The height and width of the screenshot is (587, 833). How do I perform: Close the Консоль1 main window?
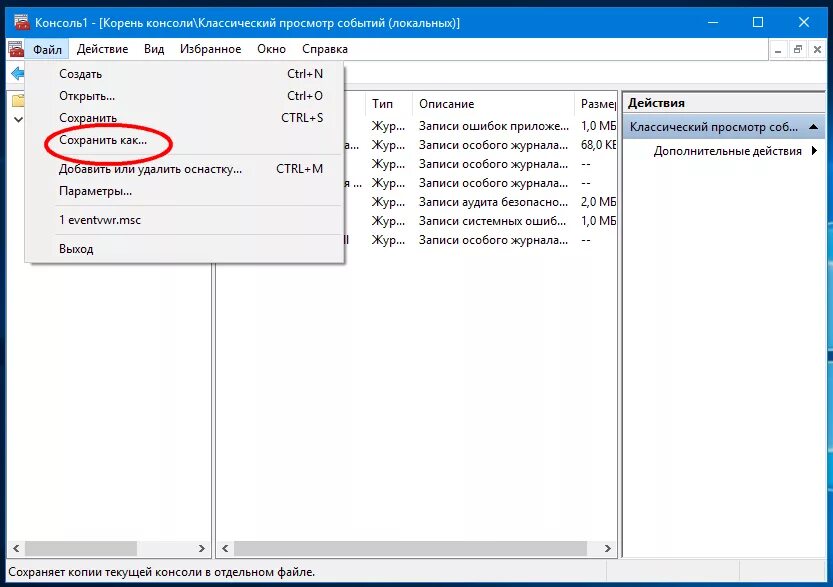pos(803,22)
